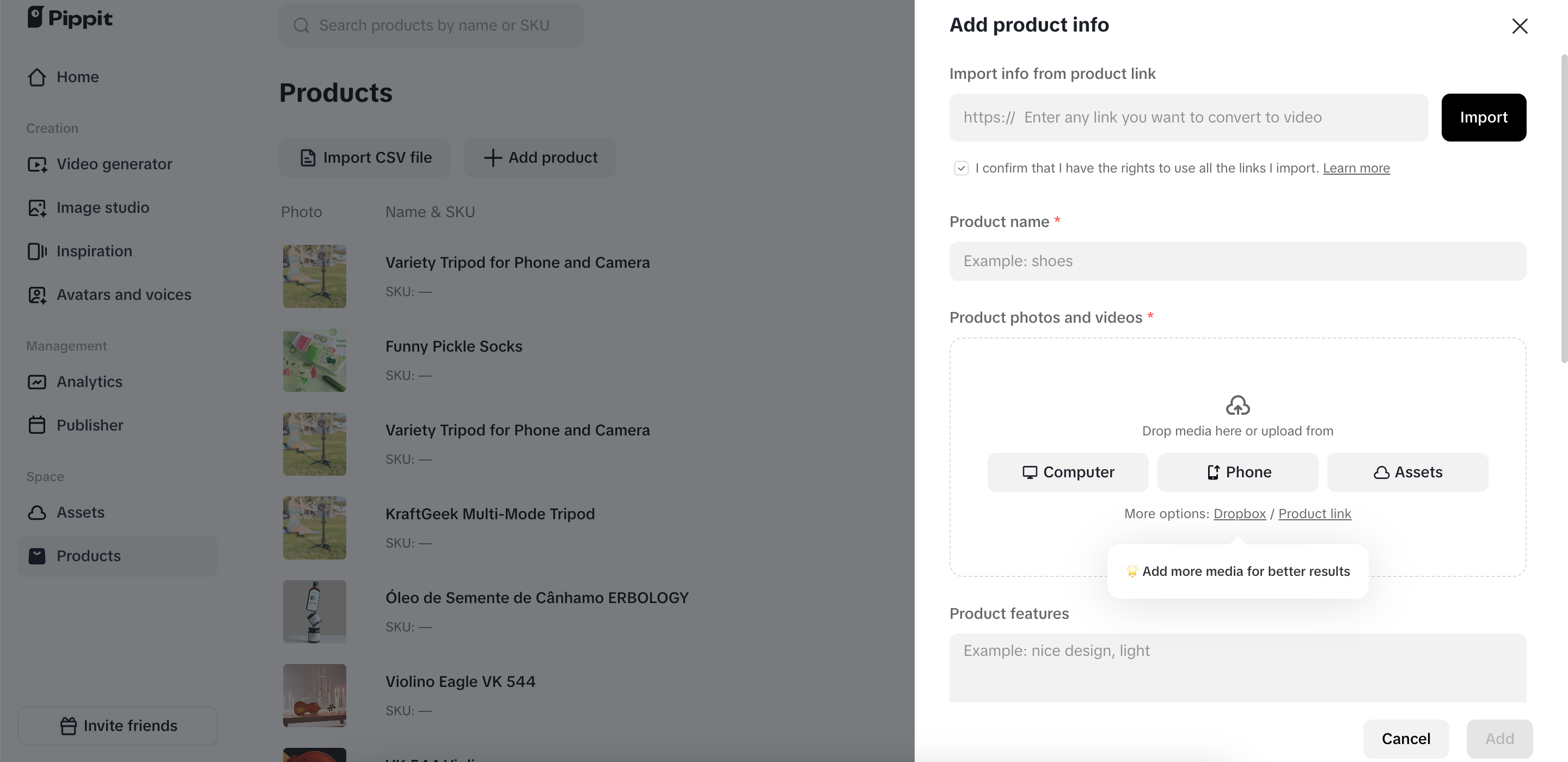Open Avatars and voices
The width and height of the screenshot is (1568, 762).
124,294
